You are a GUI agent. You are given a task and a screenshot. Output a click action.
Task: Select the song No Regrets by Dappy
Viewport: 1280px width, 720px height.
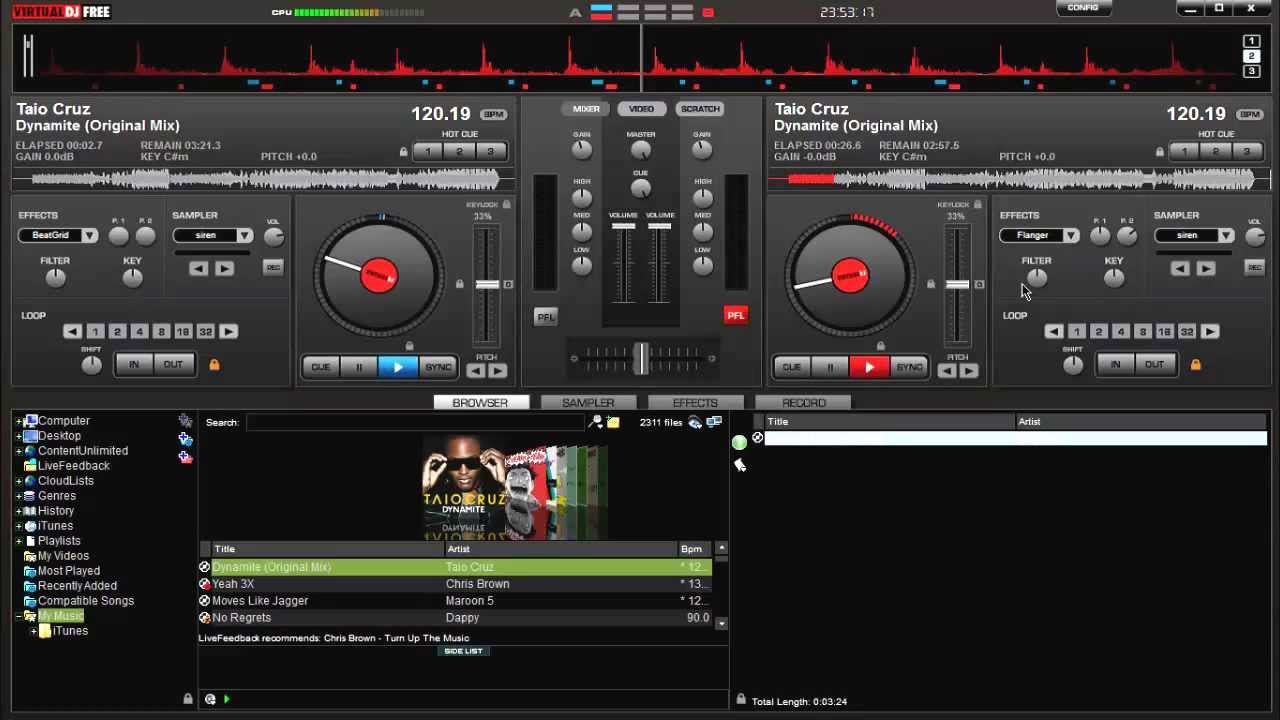[x=455, y=618]
